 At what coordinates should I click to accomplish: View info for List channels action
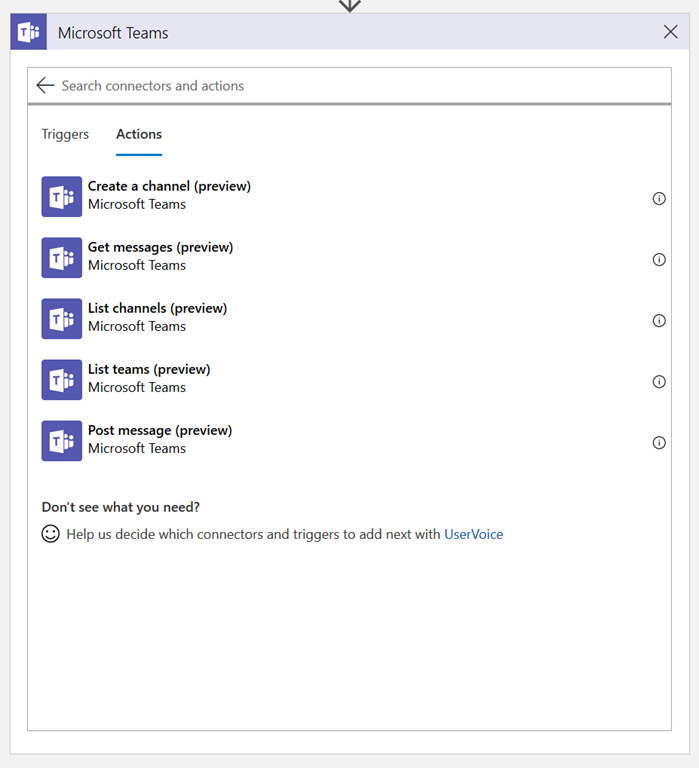659,320
